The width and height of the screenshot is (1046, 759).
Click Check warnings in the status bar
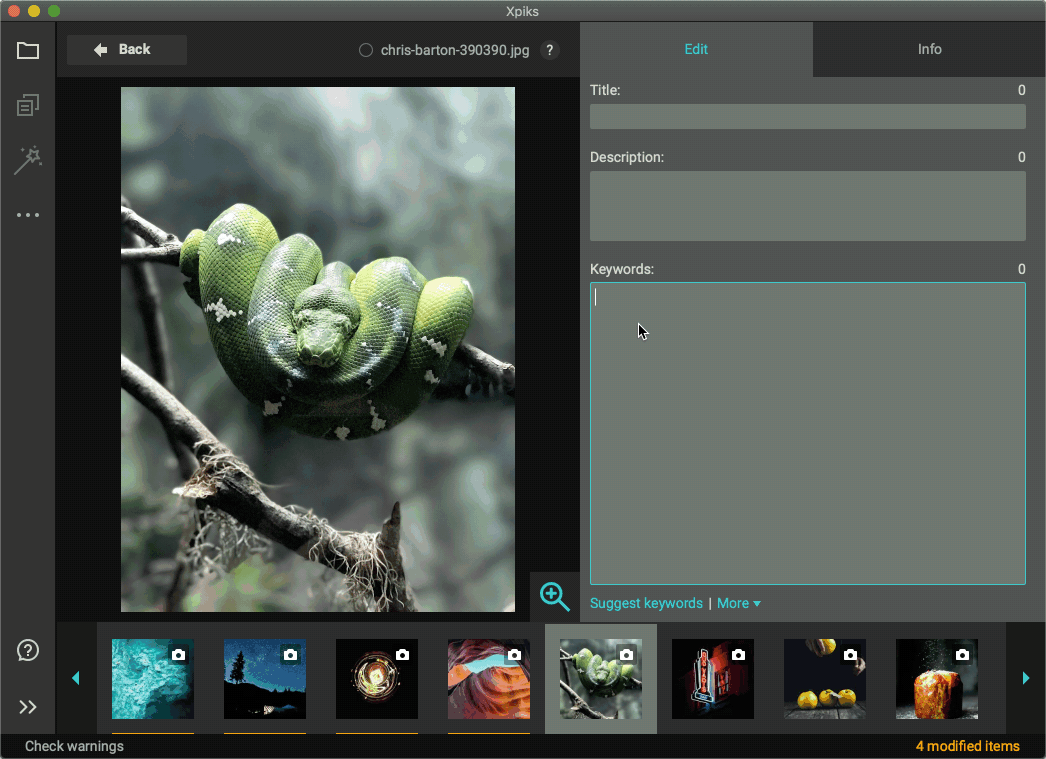tap(76, 746)
